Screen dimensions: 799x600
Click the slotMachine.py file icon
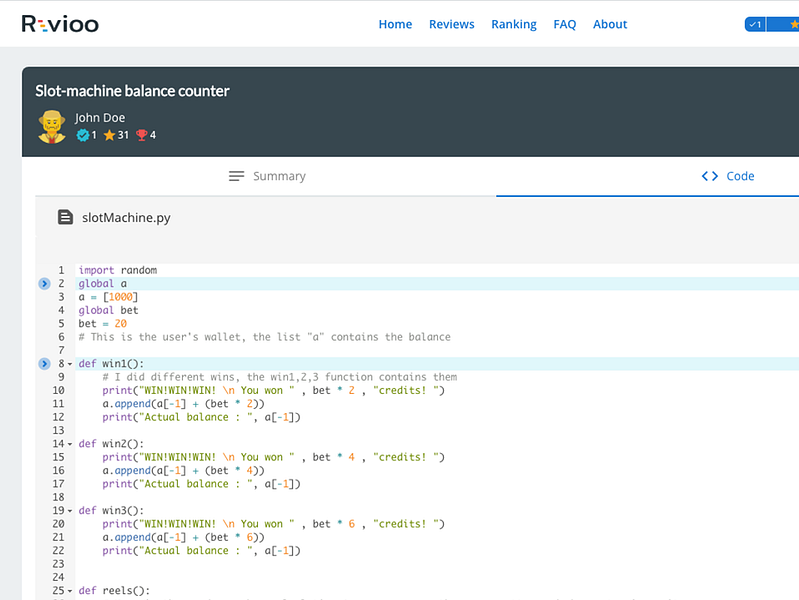tap(65, 217)
